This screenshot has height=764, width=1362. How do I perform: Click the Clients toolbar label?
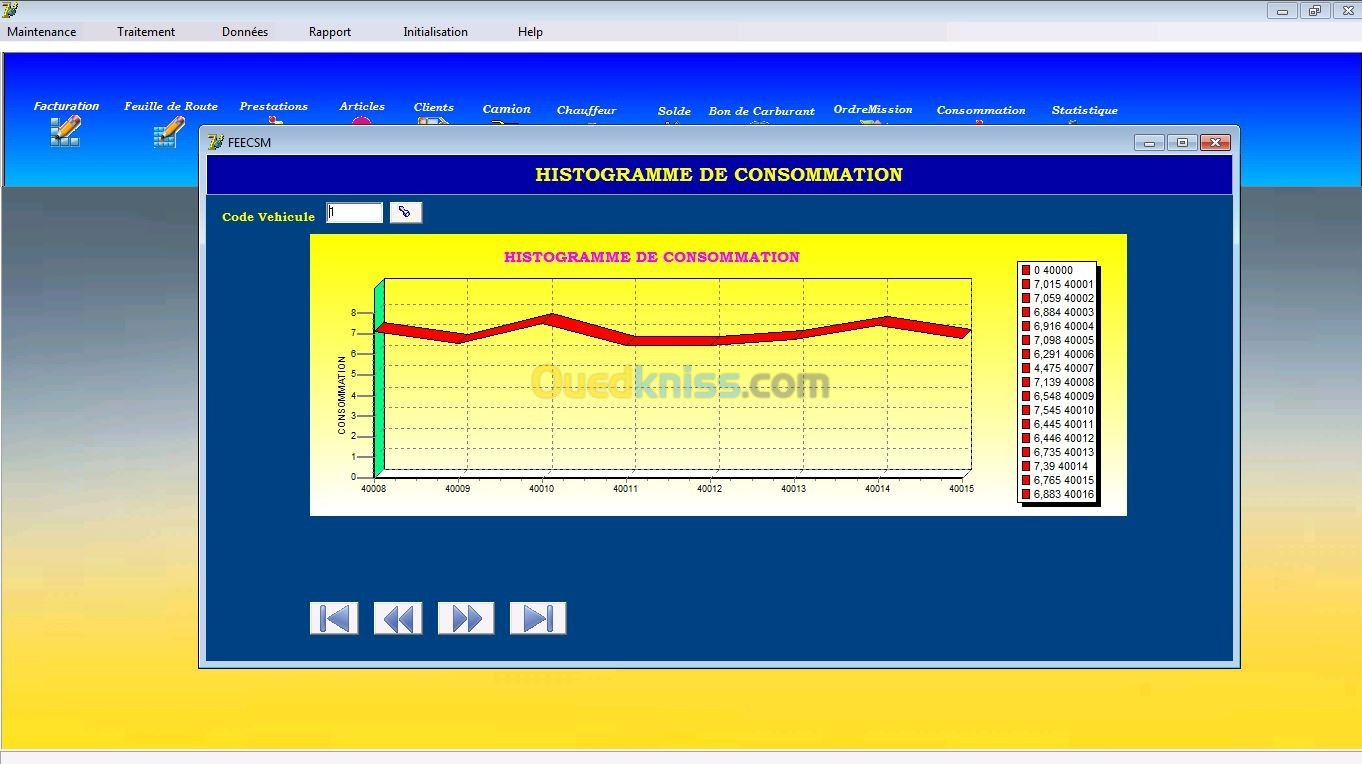tap(433, 107)
